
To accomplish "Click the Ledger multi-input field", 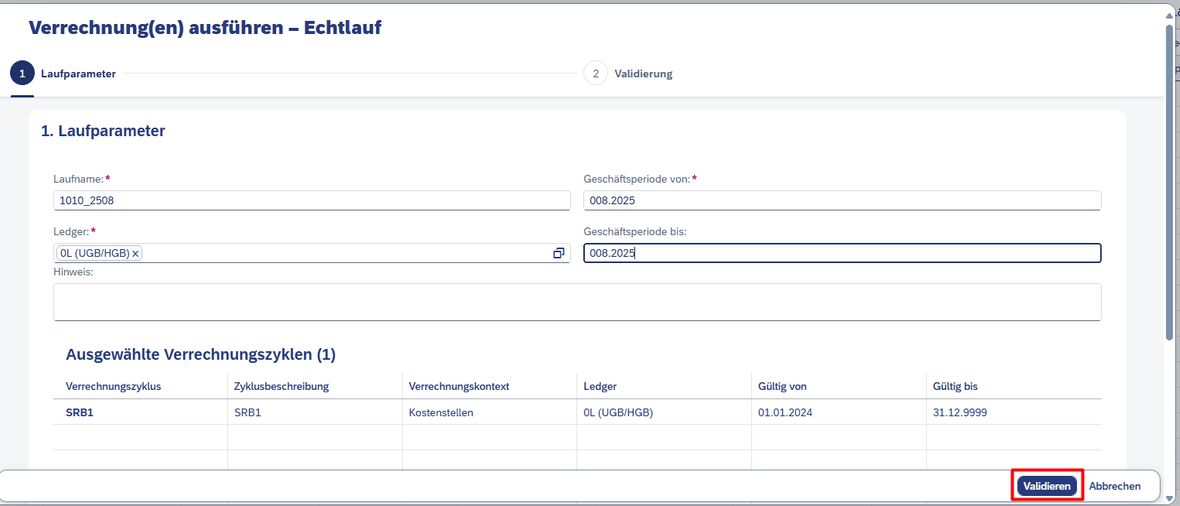I will pyautogui.click(x=312, y=253).
